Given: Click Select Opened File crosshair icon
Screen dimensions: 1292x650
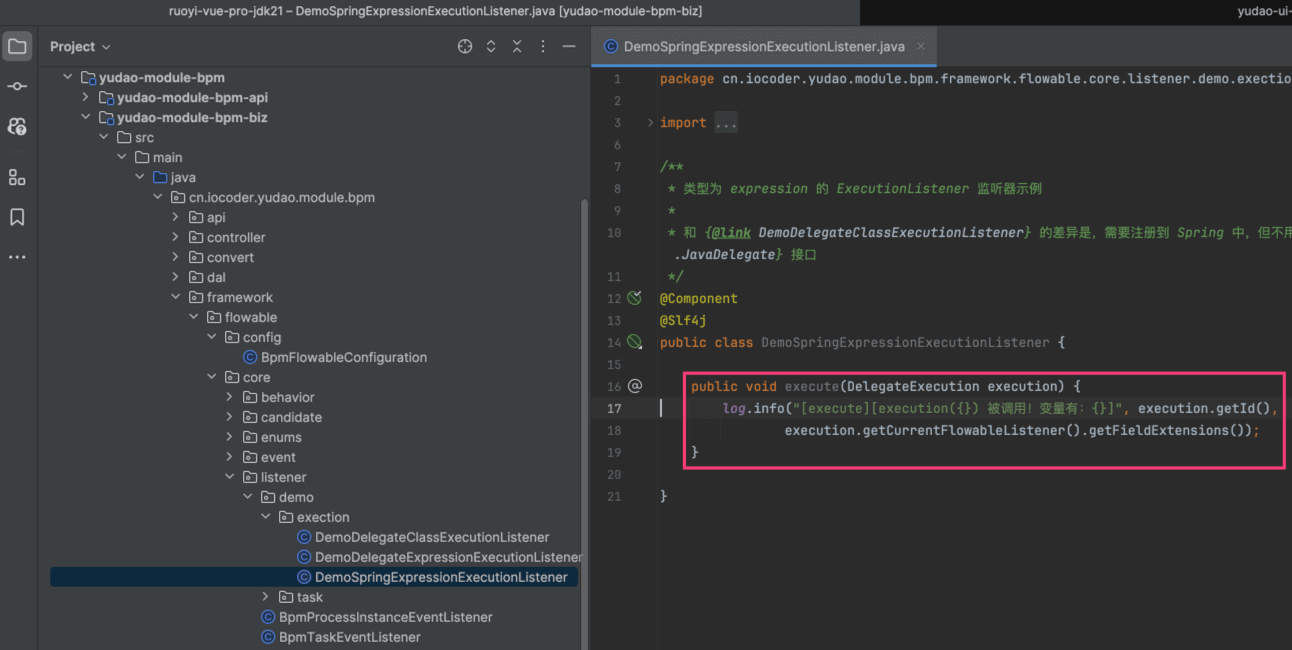Looking at the screenshot, I should click(465, 47).
